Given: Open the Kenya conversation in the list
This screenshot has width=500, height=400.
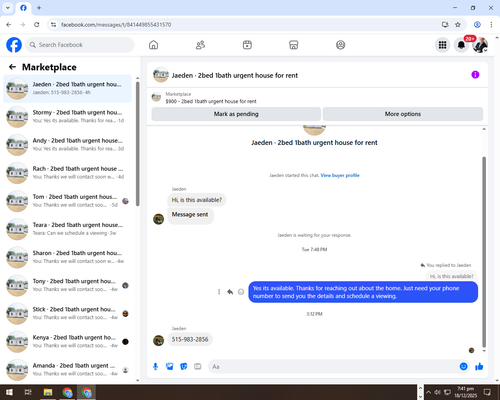Looking at the screenshot, I should (67, 341).
